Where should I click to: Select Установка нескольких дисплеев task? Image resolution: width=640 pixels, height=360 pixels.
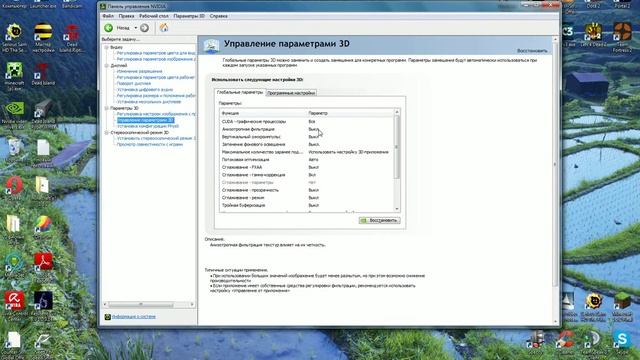click(149, 102)
